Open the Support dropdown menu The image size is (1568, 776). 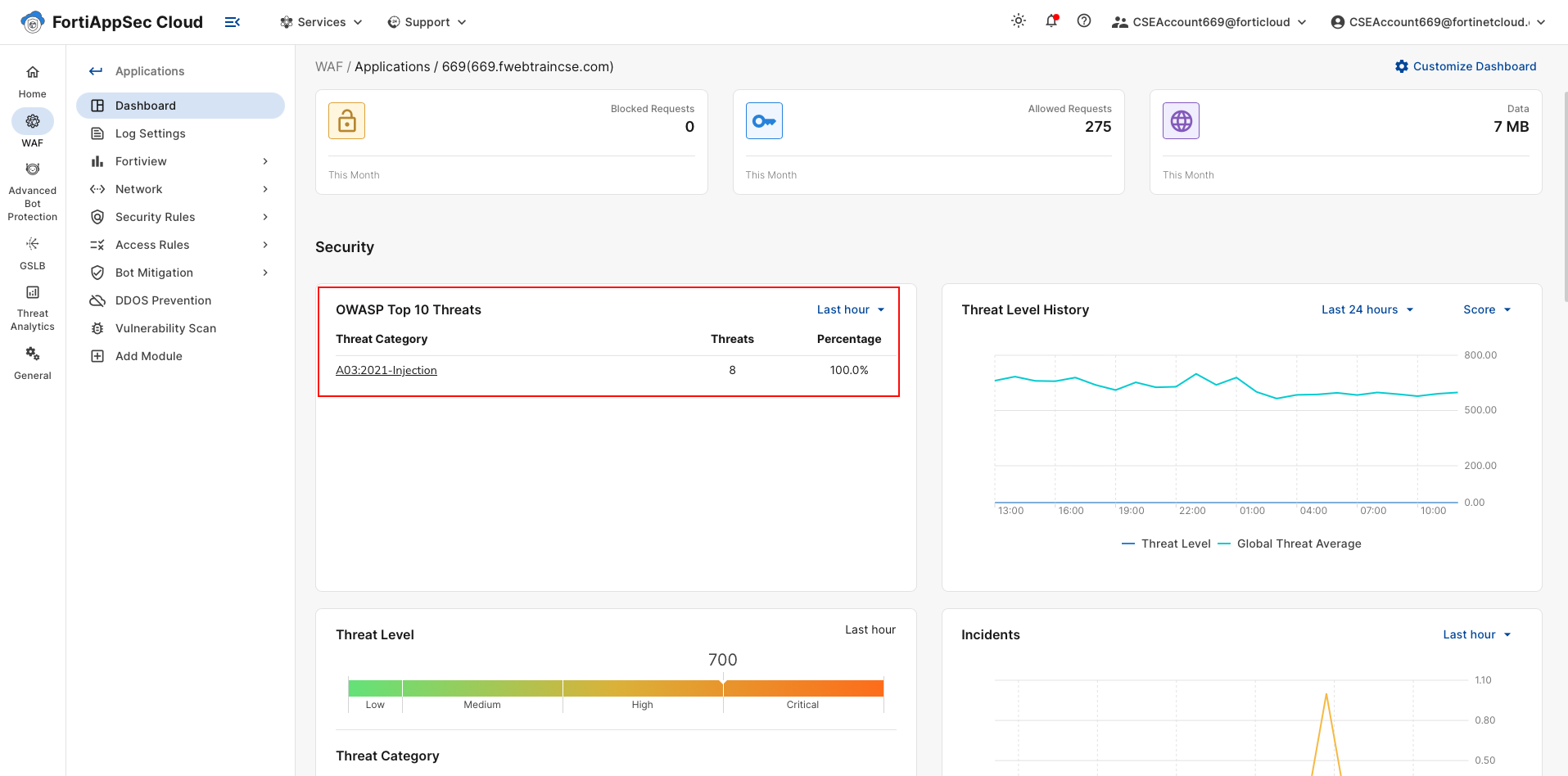click(x=427, y=22)
